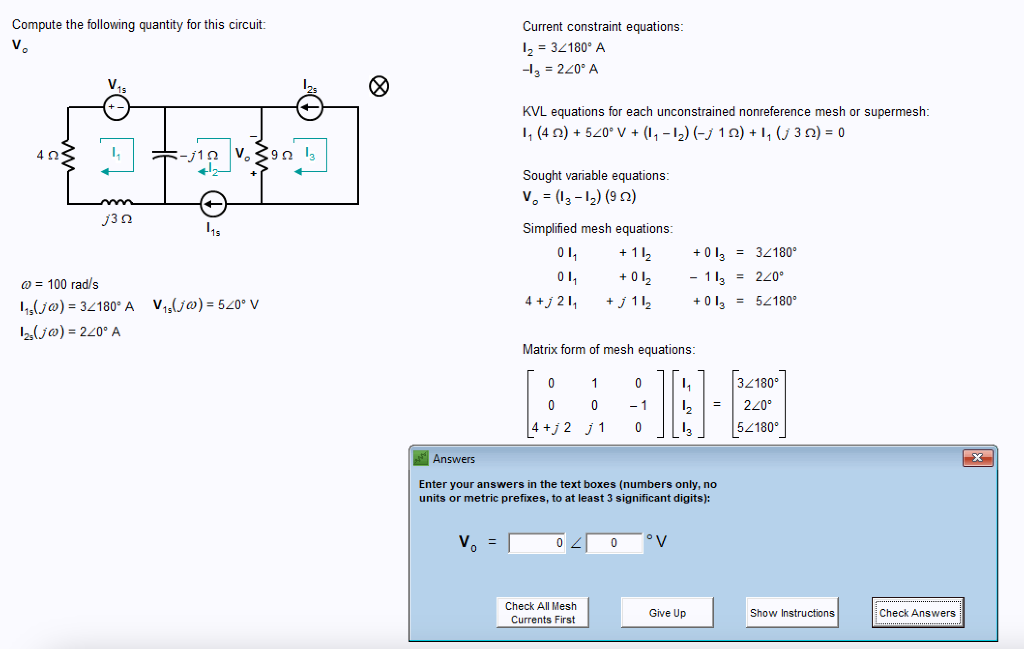The image size is (1024, 649).
Task: Select the I1 mesh current arrow
Action: [x=118, y=154]
